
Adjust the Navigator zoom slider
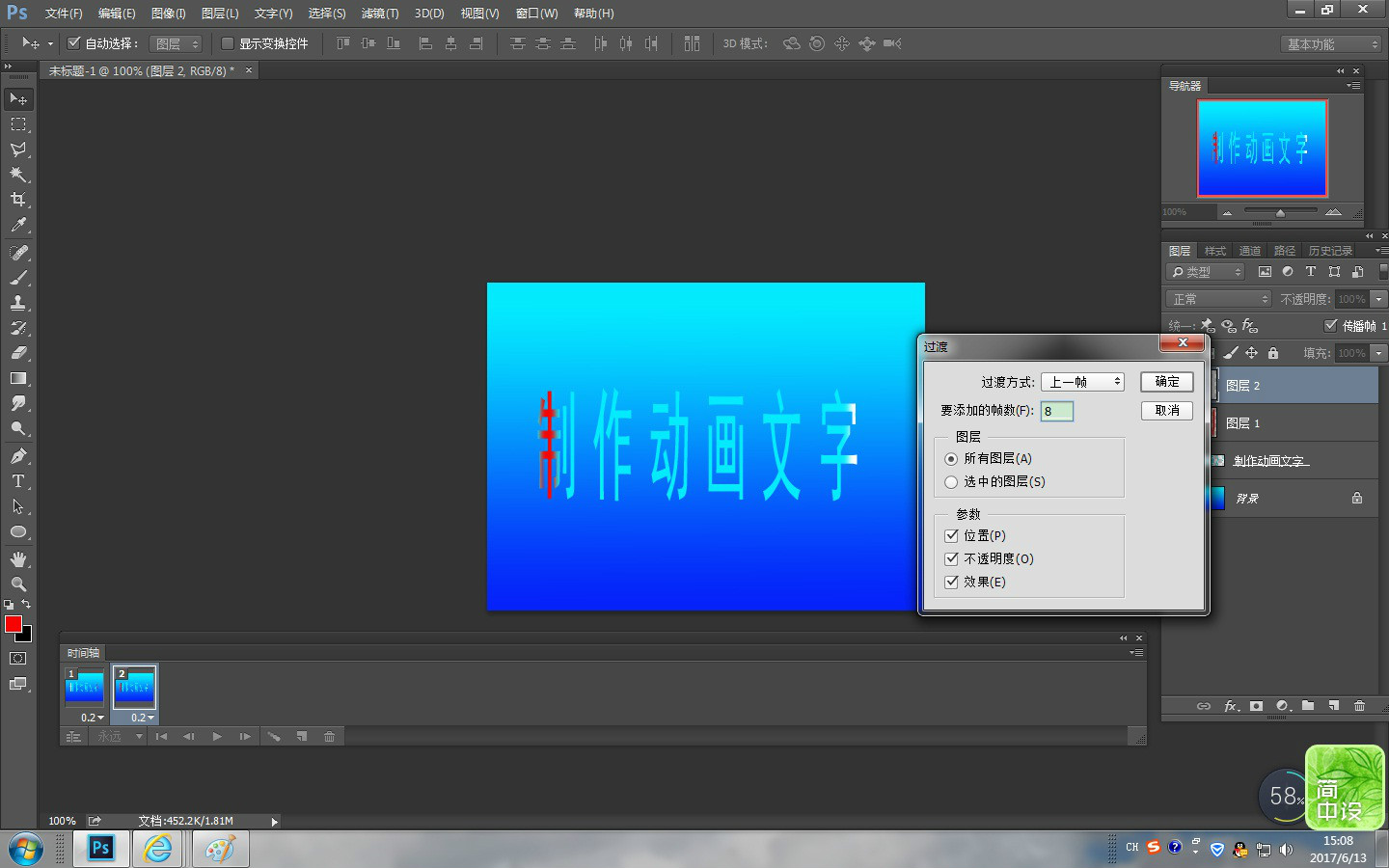pos(1280,212)
